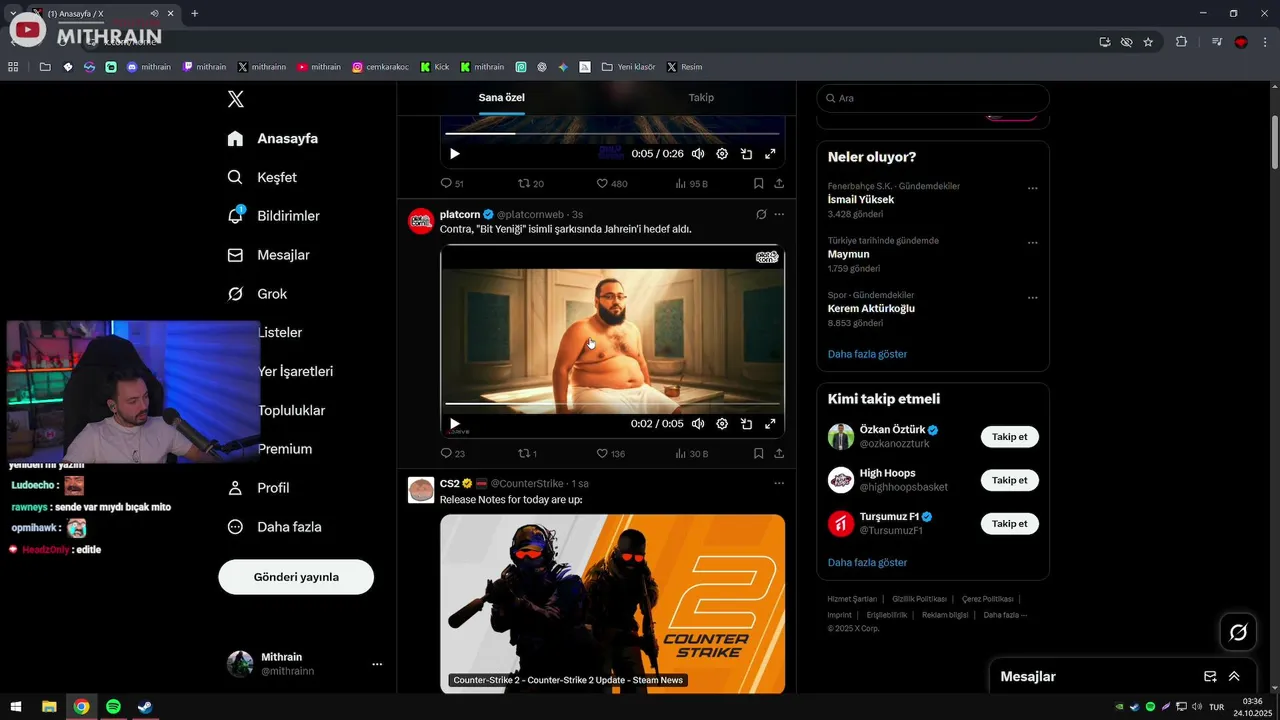Image resolution: width=1280 pixels, height=720 pixels.
Task: Click the Gönderi yayınla button
Action: click(x=296, y=577)
